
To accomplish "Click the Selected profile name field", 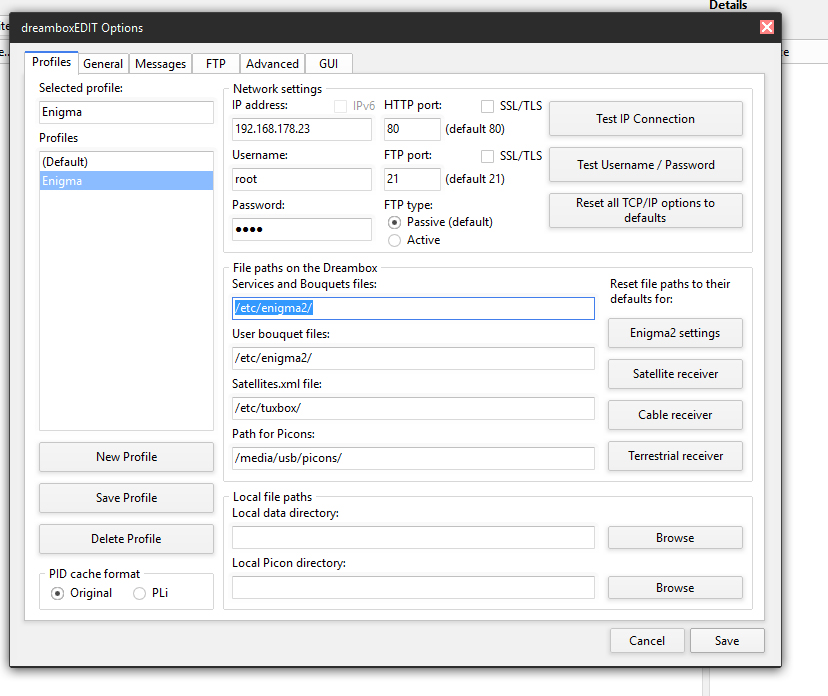I will (x=126, y=112).
